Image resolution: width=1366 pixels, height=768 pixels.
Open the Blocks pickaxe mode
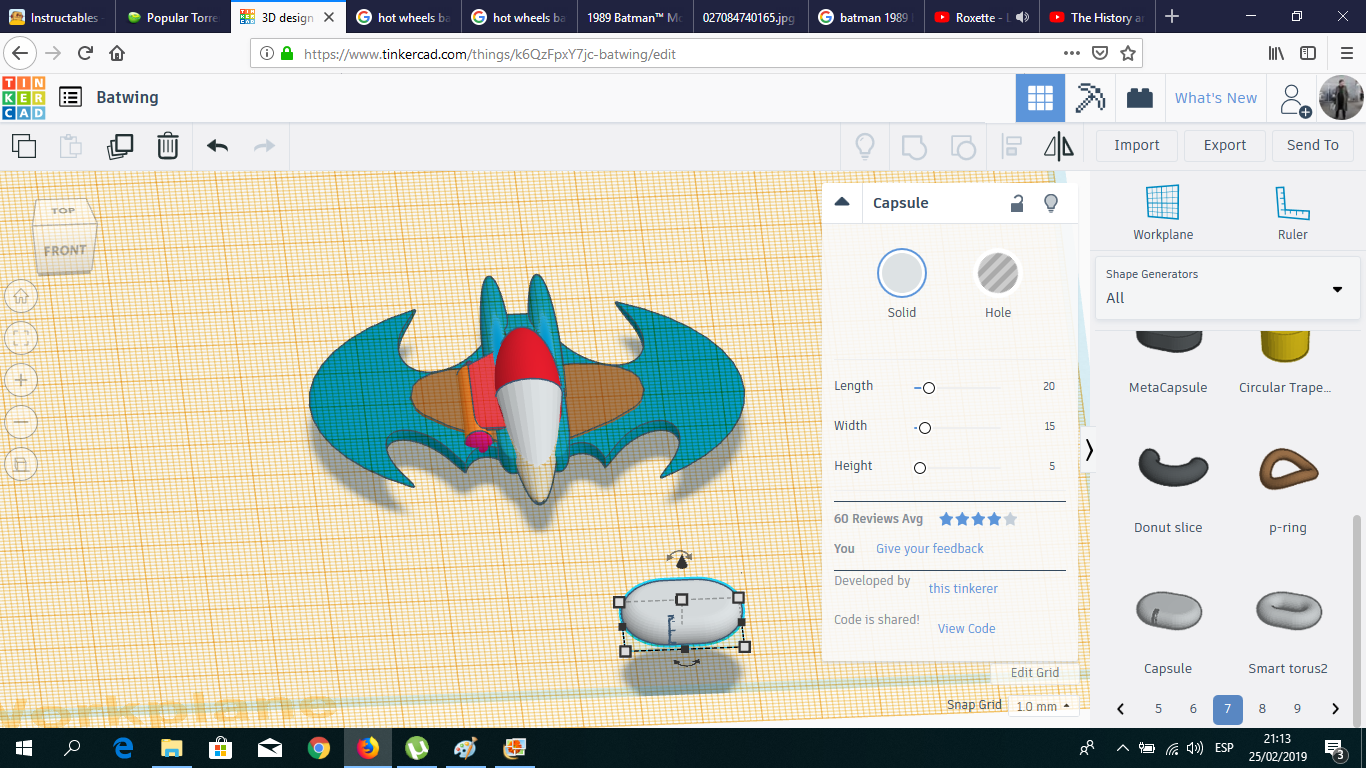[x=1090, y=98]
